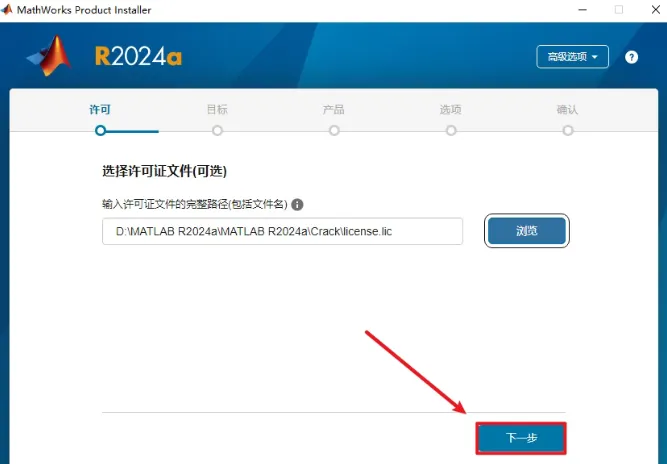Click the 输入许可证文件的完整路径 label

[x=195, y=205]
